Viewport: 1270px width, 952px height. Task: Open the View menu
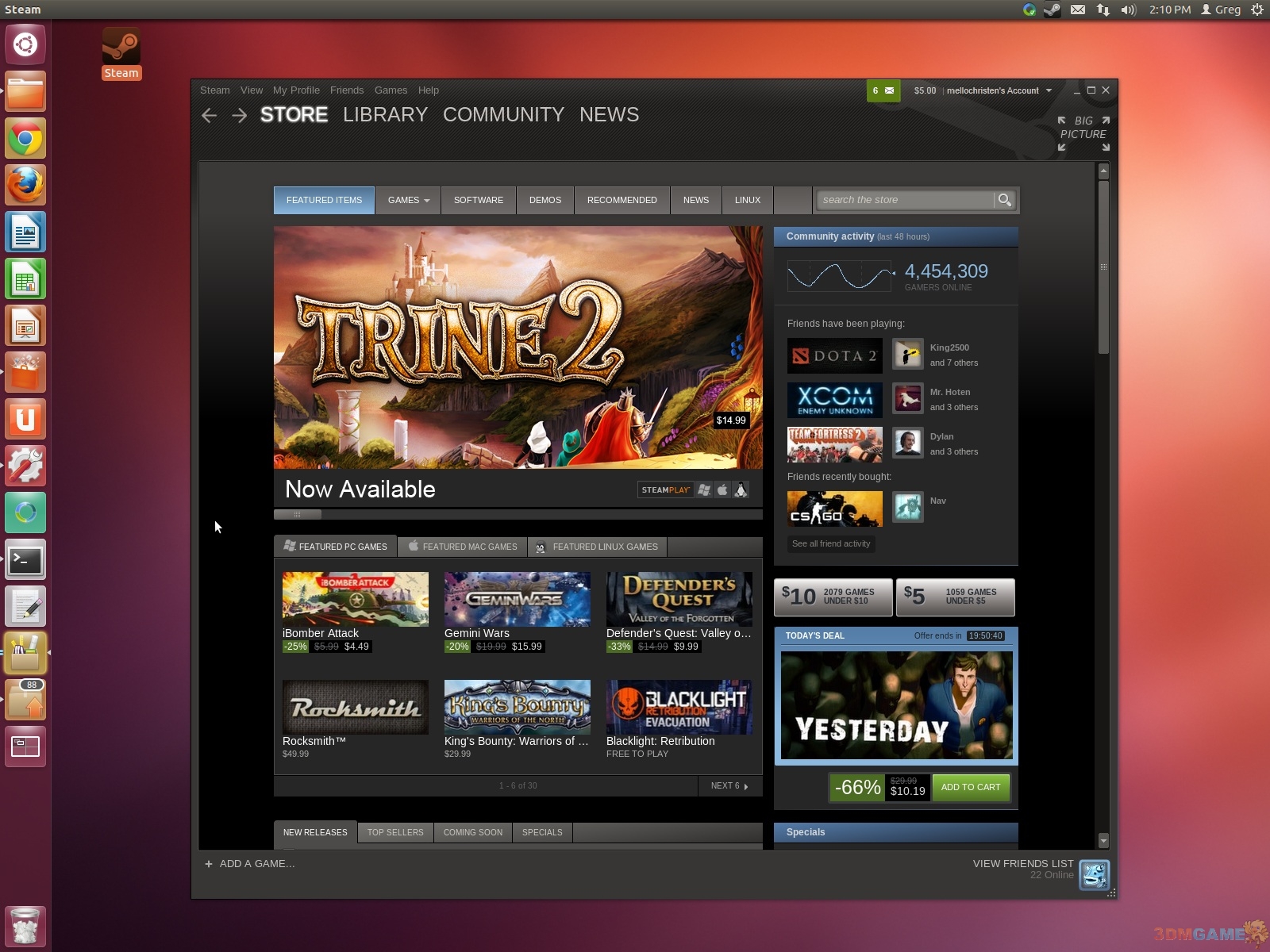(x=252, y=90)
